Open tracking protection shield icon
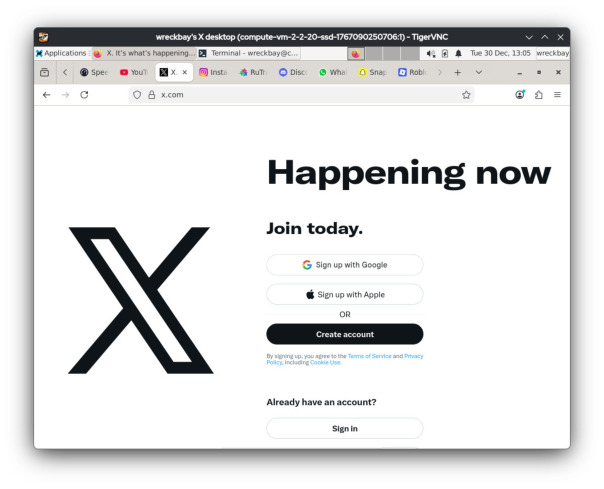This screenshot has height=489, width=604. point(137,95)
